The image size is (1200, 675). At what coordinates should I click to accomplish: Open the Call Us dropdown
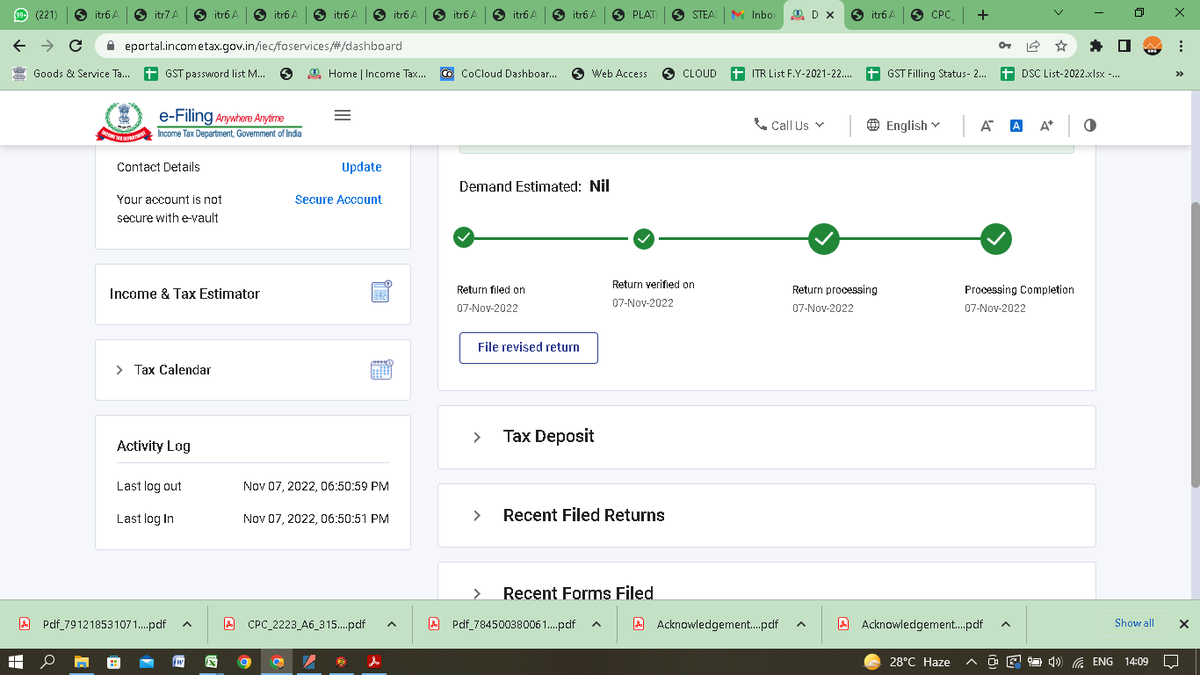click(789, 125)
